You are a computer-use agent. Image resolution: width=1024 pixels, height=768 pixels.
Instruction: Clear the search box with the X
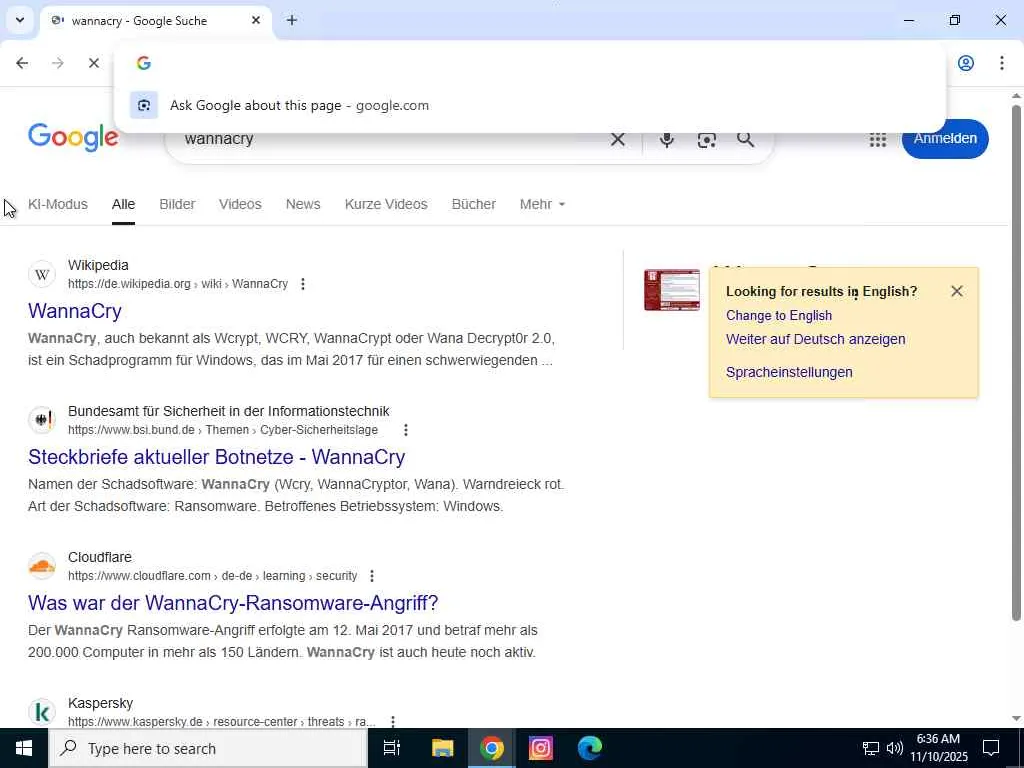(617, 139)
